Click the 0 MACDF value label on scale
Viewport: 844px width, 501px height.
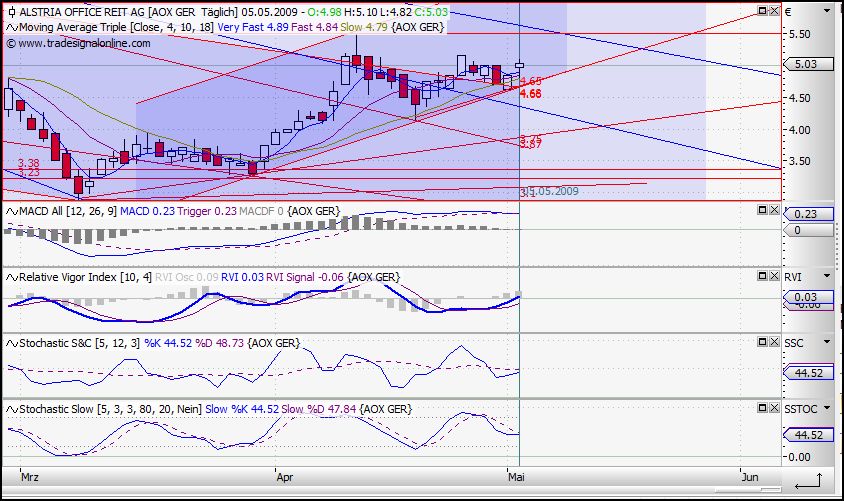807,230
